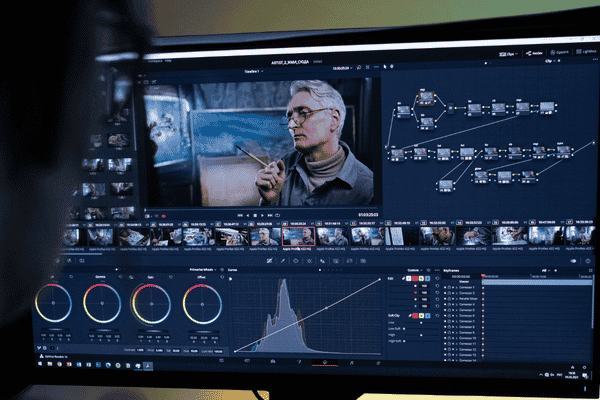Viewport: 600px width, 400px height.
Task: Switch to the Deliver page tab
Action: pos(378,362)
